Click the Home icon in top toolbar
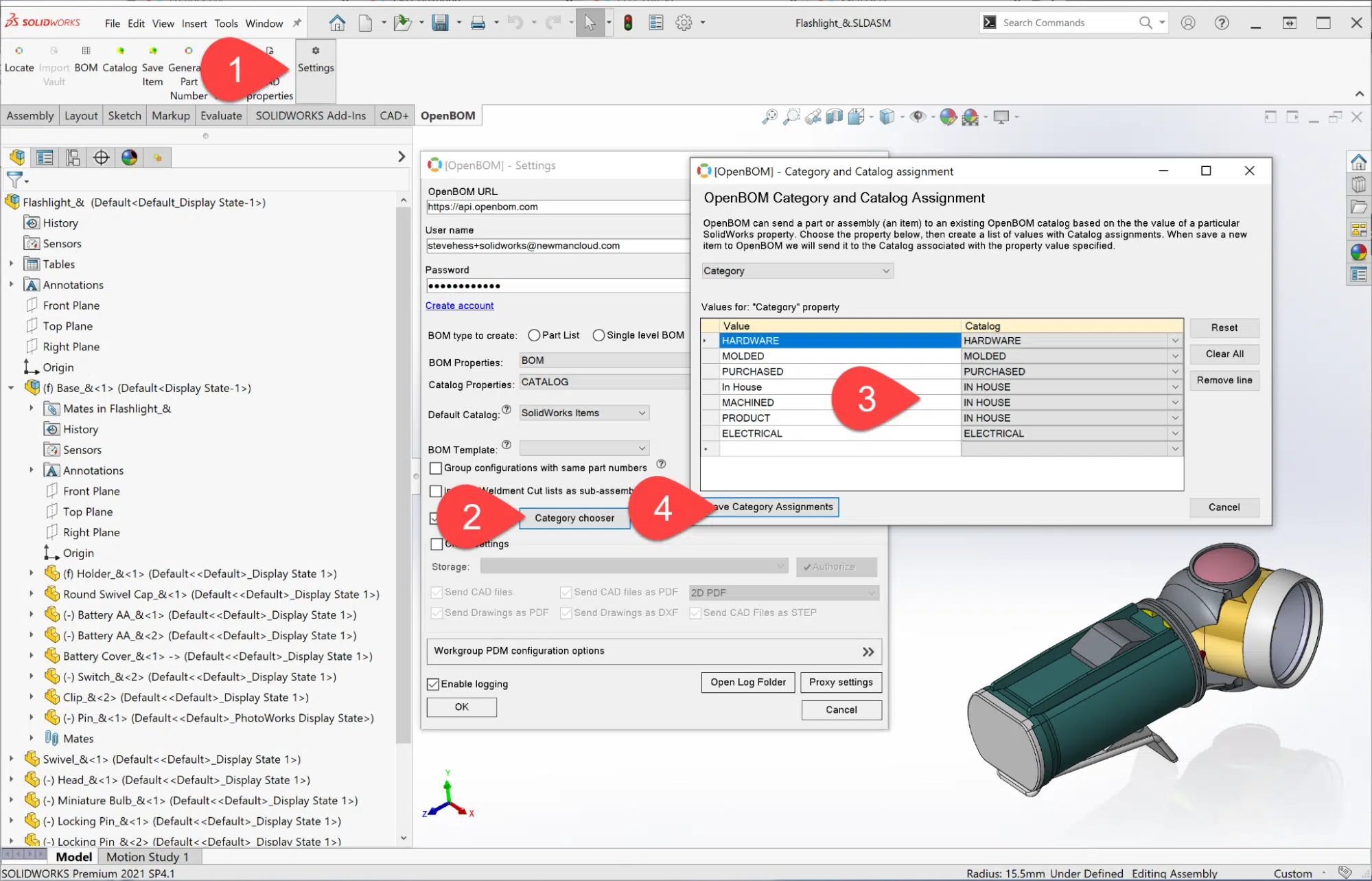 pos(337,23)
